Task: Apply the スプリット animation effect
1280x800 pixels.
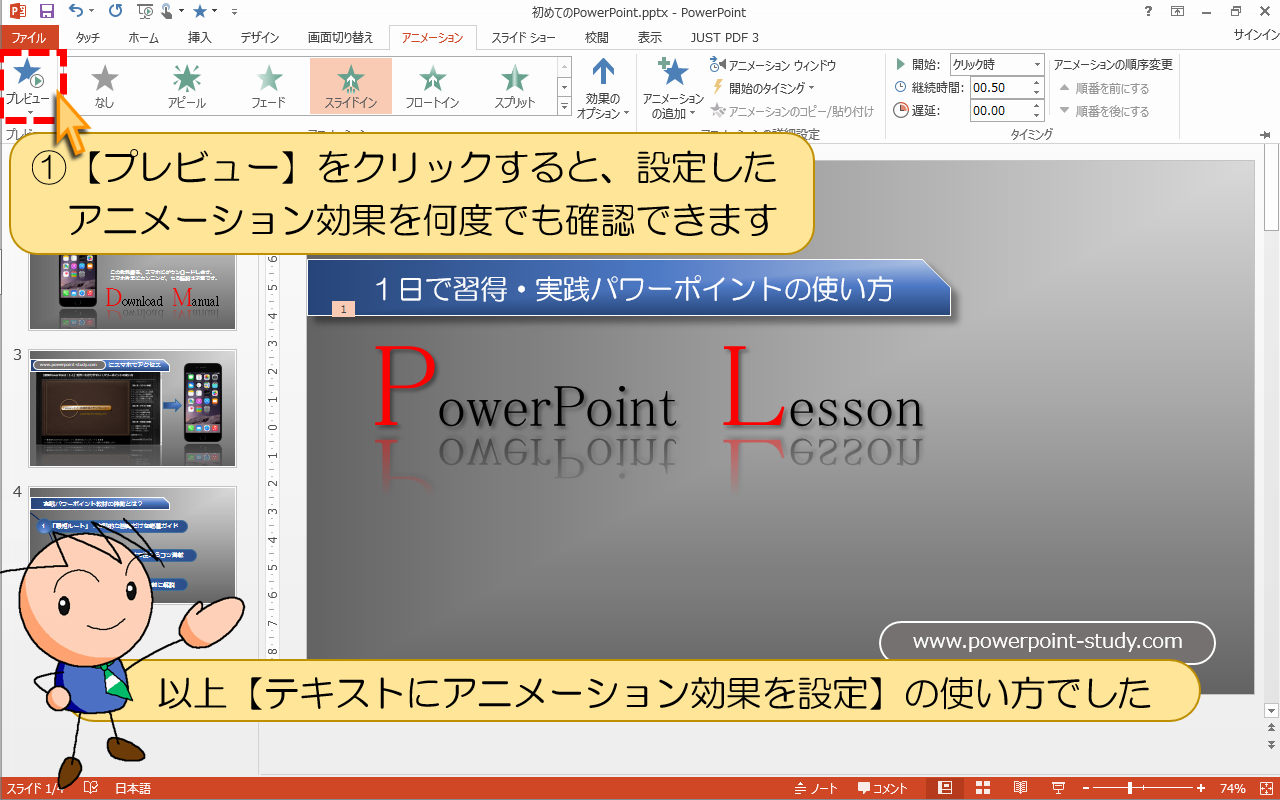Action: [x=514, y=85]
